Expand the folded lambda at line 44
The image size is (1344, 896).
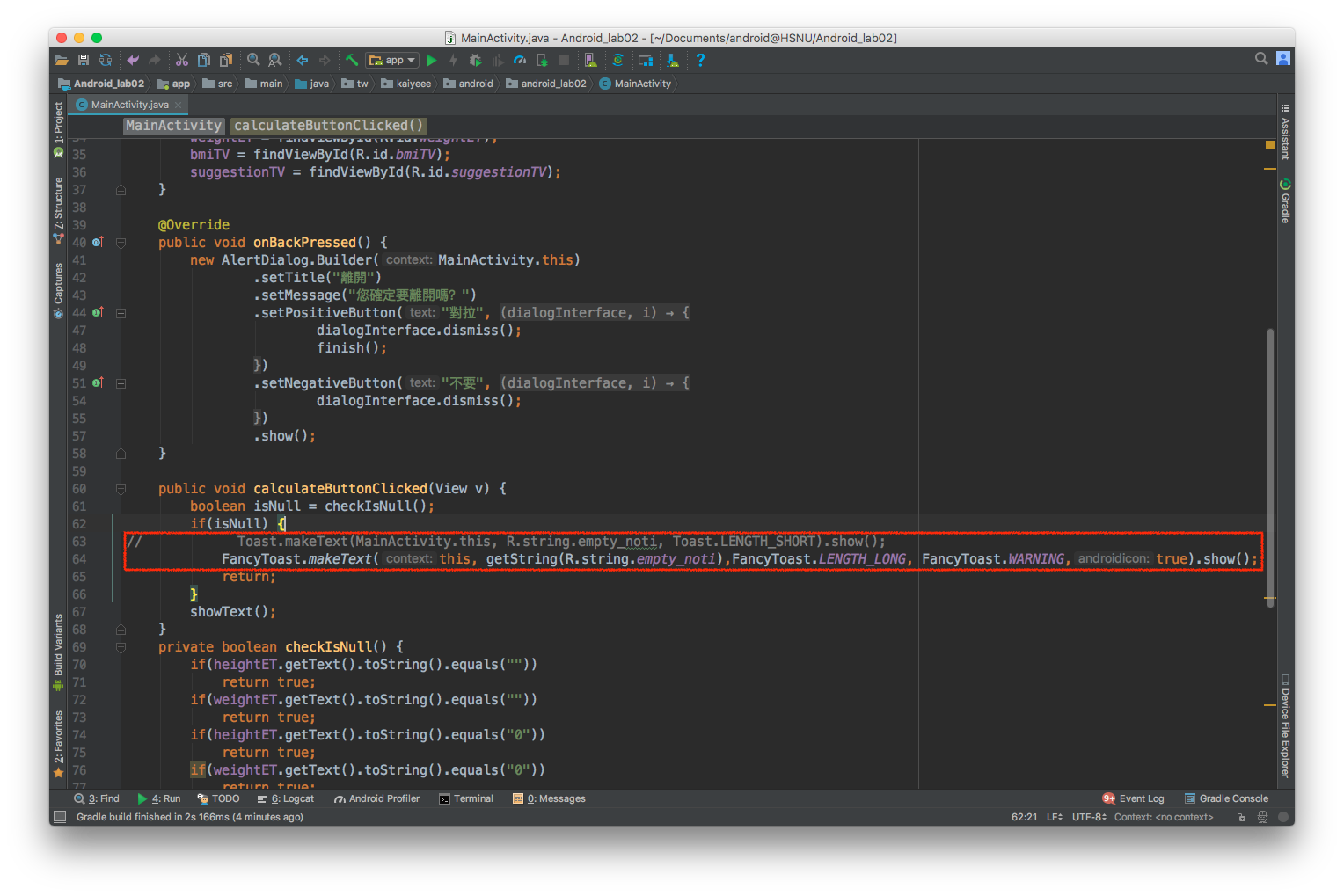[x=121, y=313]
